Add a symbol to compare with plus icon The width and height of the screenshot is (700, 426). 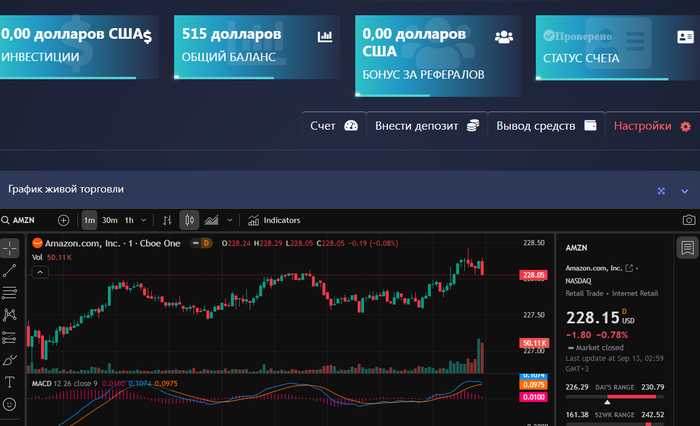point(63,220)
